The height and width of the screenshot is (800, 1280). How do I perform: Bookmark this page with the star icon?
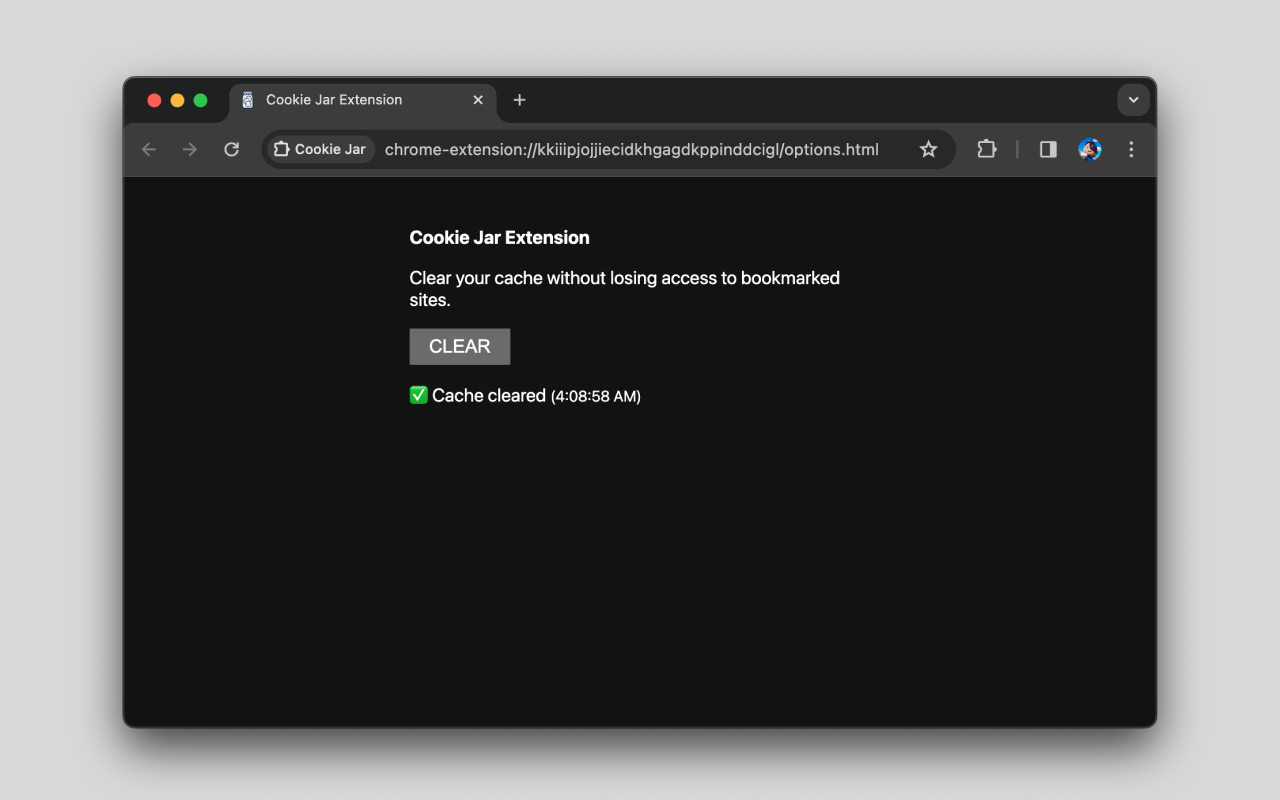[928, 149]
